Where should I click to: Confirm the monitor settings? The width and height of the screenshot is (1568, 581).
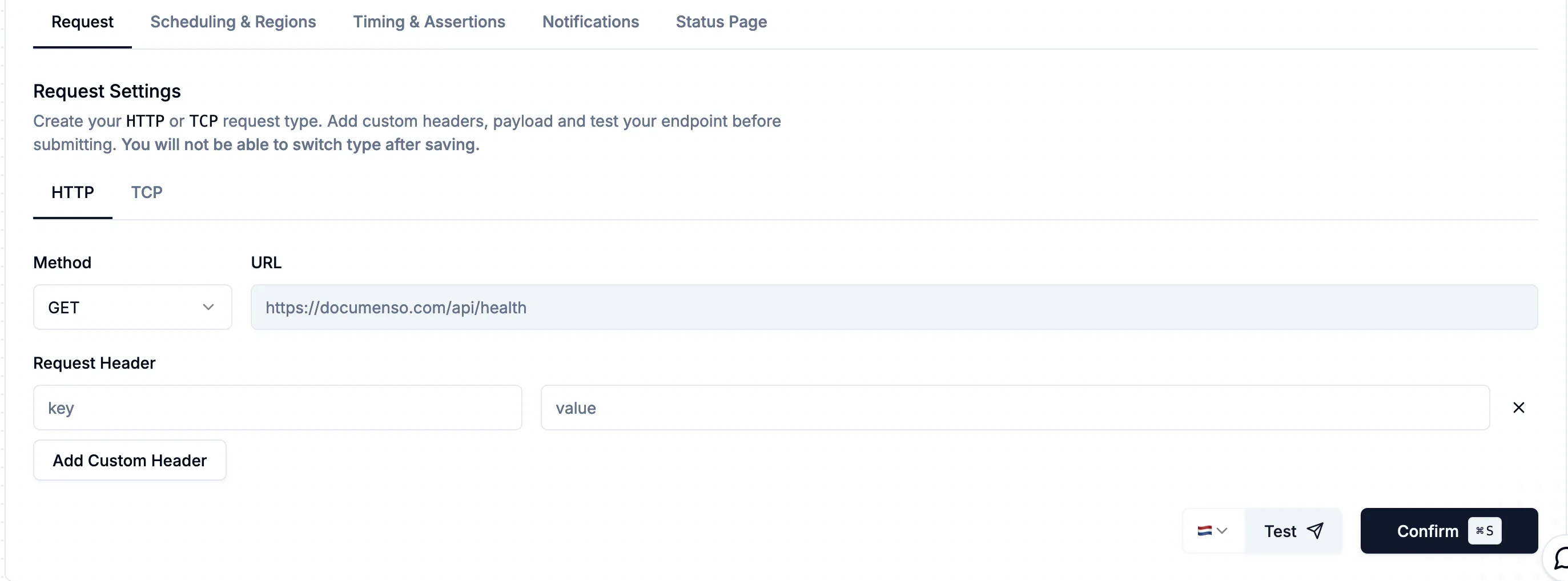click(1428, 531)
